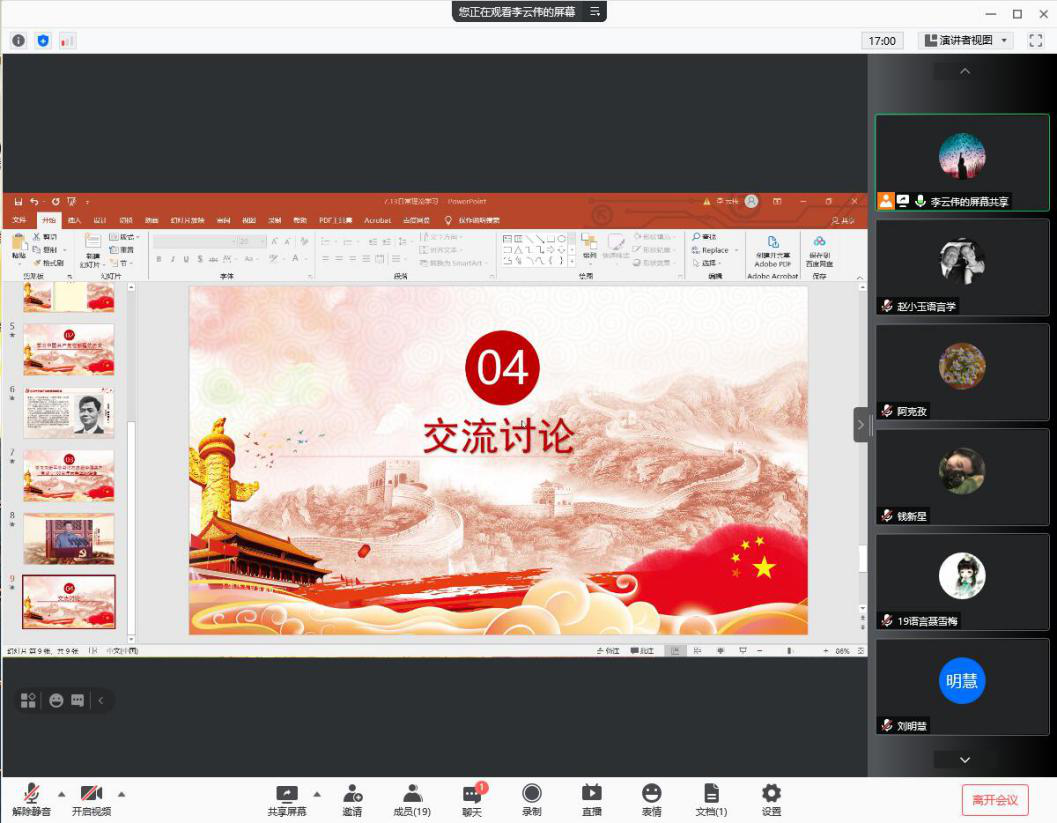The width and height of the screenshot is (1057, 823).
Task: Switch to the 插入 ribbon tab
Action: pyautogui.click(x=74, y=220)
